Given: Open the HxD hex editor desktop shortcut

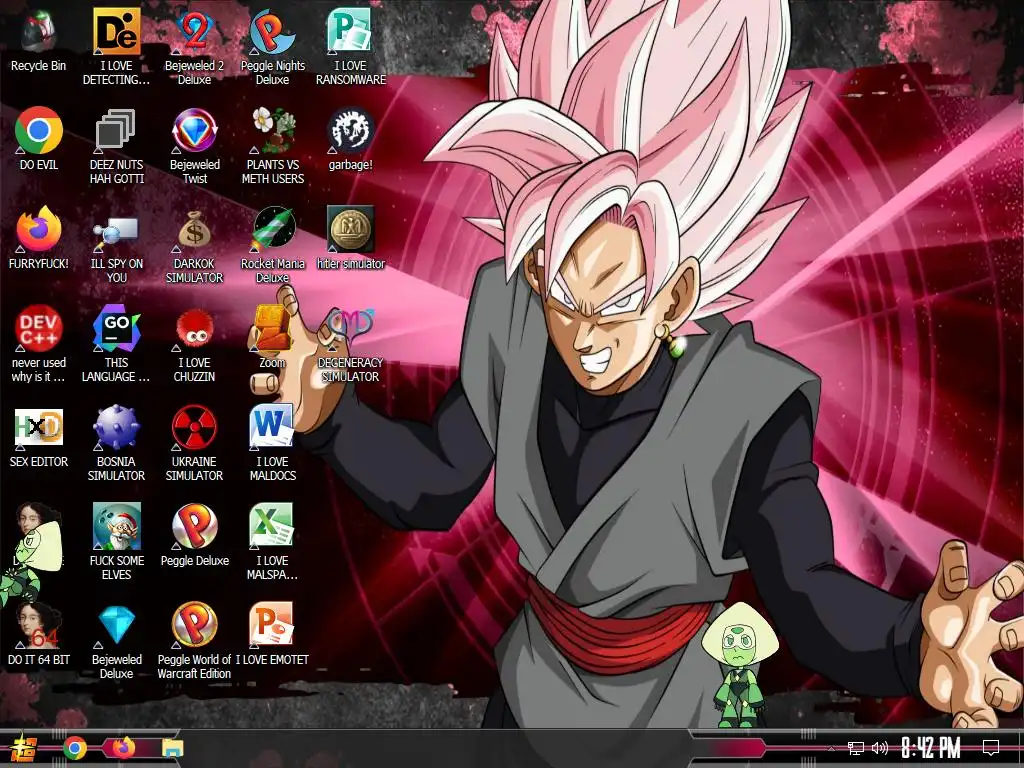Looking at the screenshot, I should 39,436.
